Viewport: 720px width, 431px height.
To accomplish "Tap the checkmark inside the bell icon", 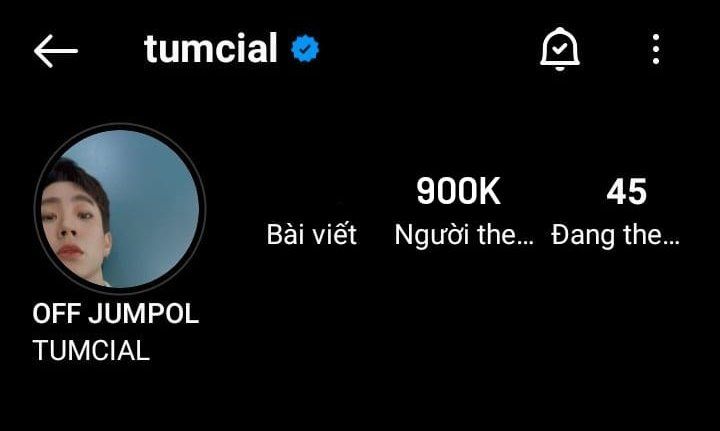I will (560, 48).
